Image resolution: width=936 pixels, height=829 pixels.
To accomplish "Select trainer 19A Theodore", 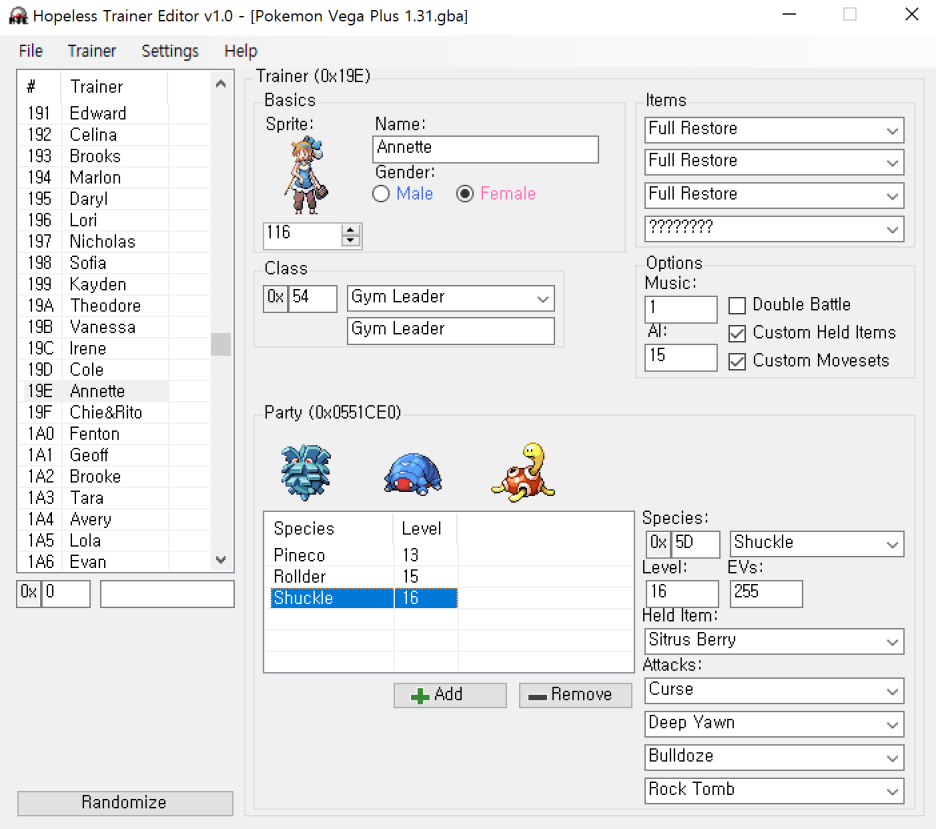I will point(115,306).
